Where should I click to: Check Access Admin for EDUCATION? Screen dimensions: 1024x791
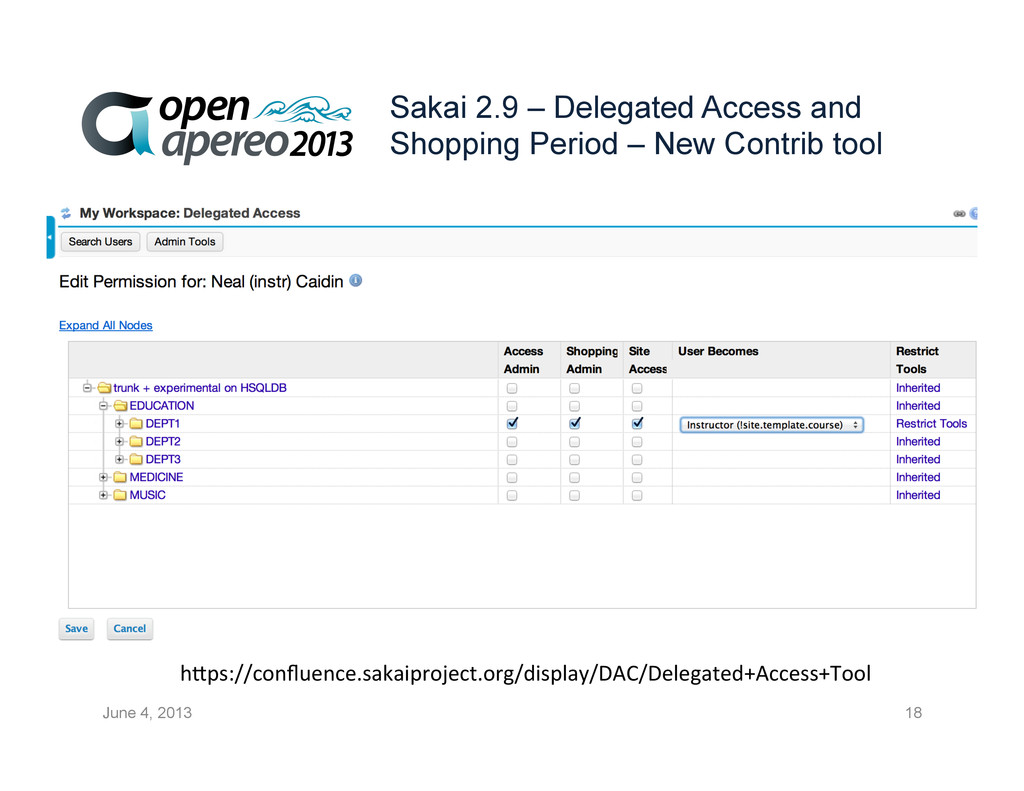pyautogui.click(x=512, y=406)
